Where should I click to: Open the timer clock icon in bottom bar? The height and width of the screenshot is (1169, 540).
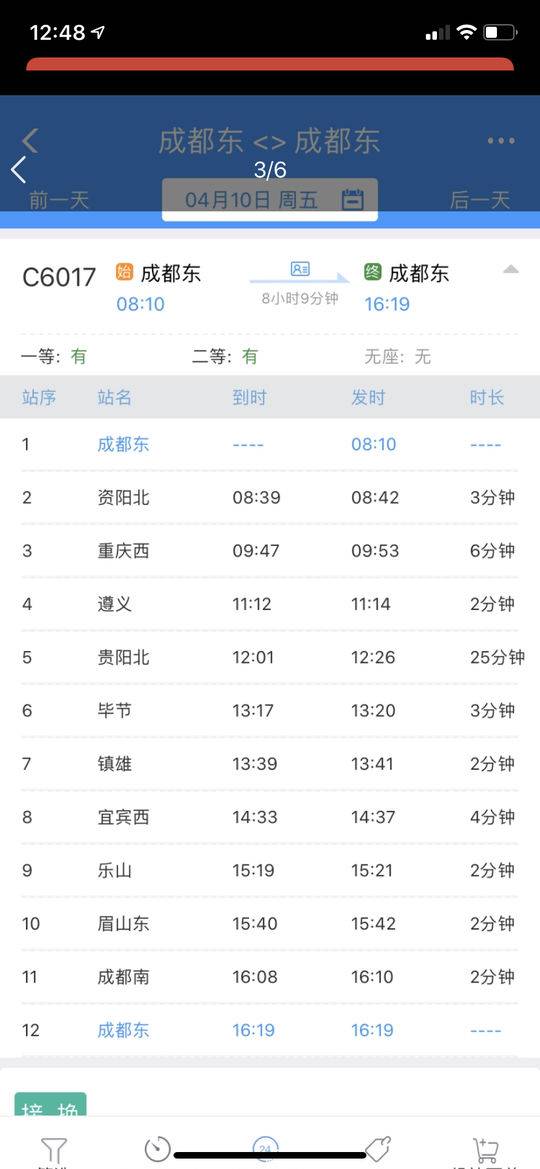click(x=157, y=1149)
